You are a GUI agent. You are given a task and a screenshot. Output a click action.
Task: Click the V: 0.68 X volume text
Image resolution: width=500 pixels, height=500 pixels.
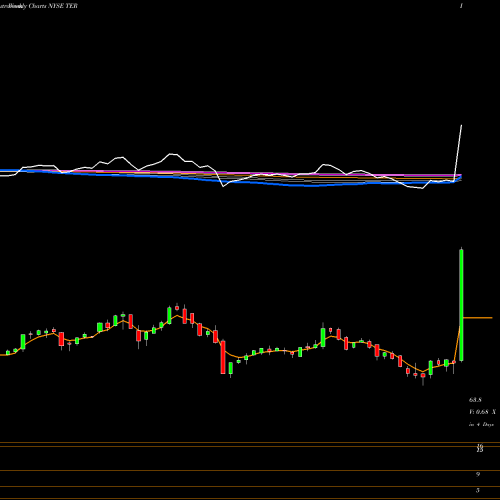coord(482,412)
